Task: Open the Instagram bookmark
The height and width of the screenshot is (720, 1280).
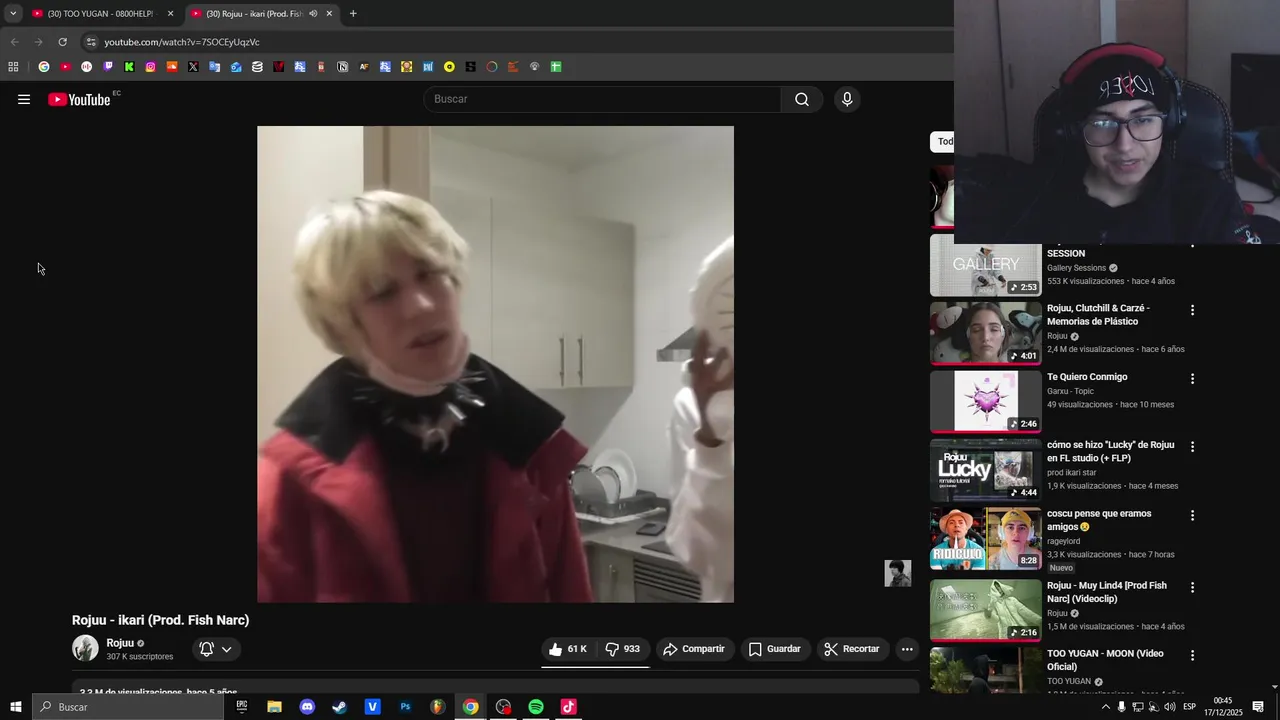Action: point(150,67)
